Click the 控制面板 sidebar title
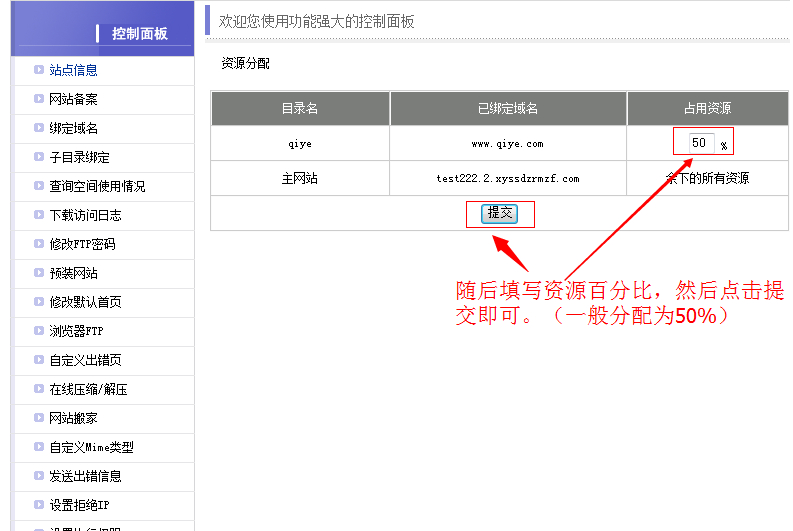This screenshot has height=531, width=793. (140, 34)
